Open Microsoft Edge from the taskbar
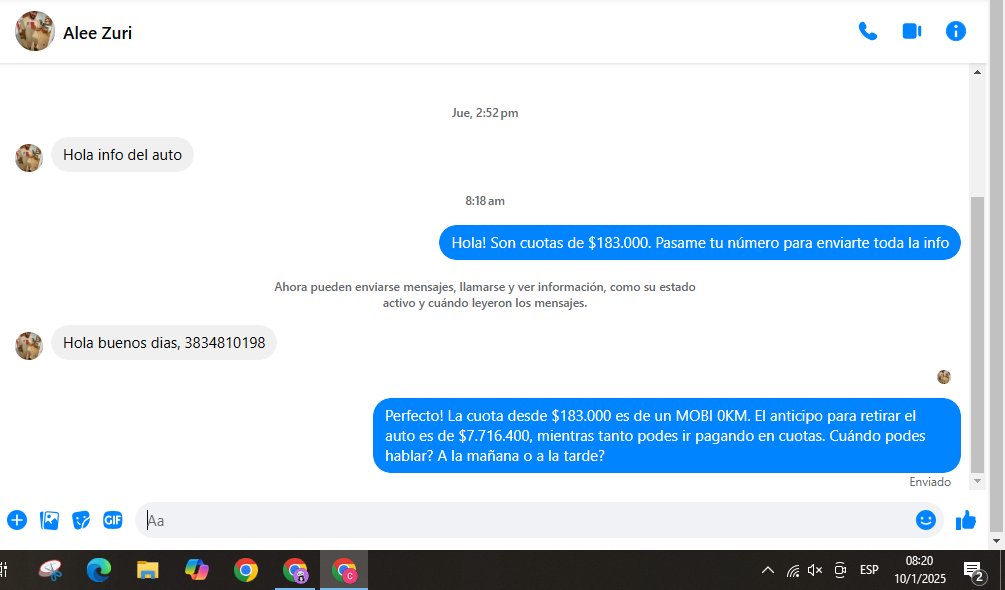 [99, 570]
